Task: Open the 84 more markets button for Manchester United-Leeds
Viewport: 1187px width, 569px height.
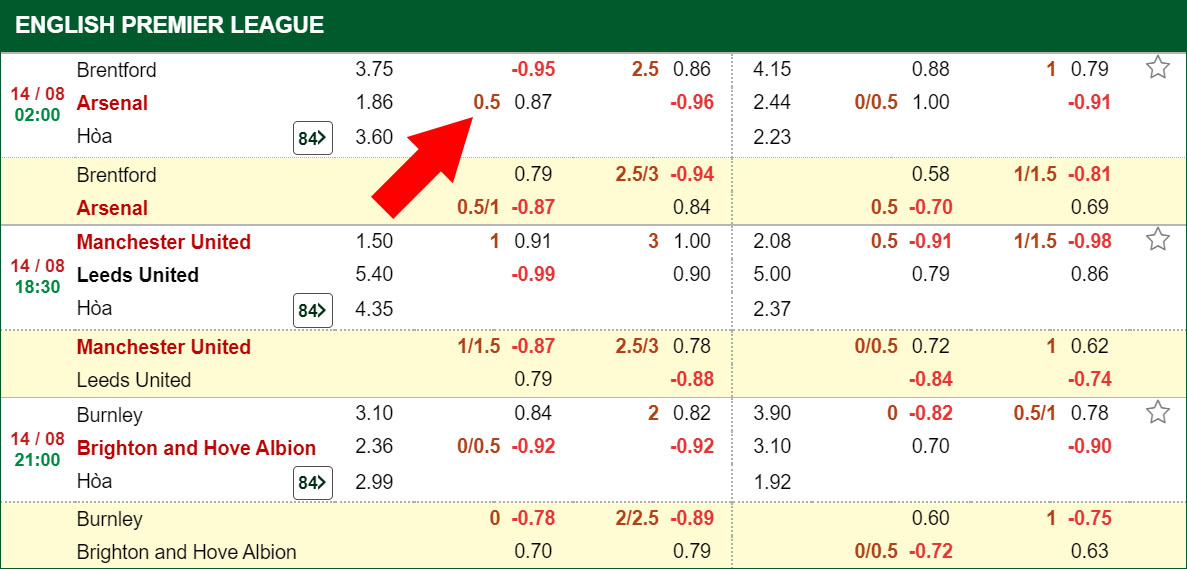Action: [313, 309]
